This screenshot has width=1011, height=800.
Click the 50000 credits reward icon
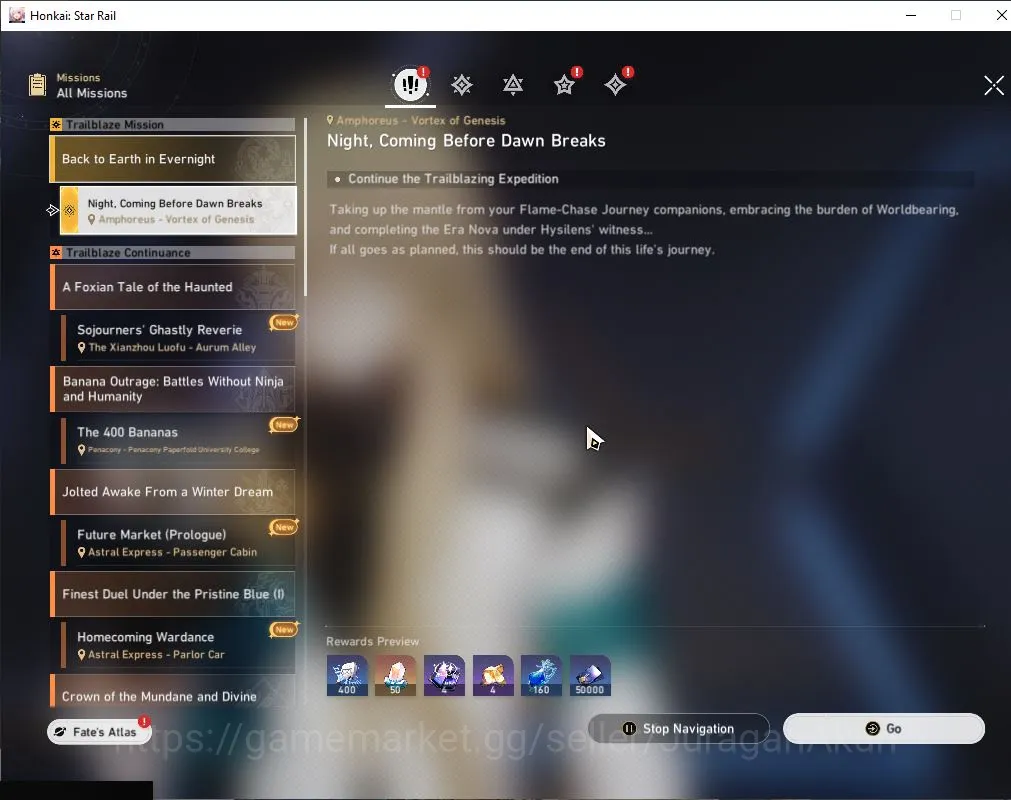click(589, 676)
